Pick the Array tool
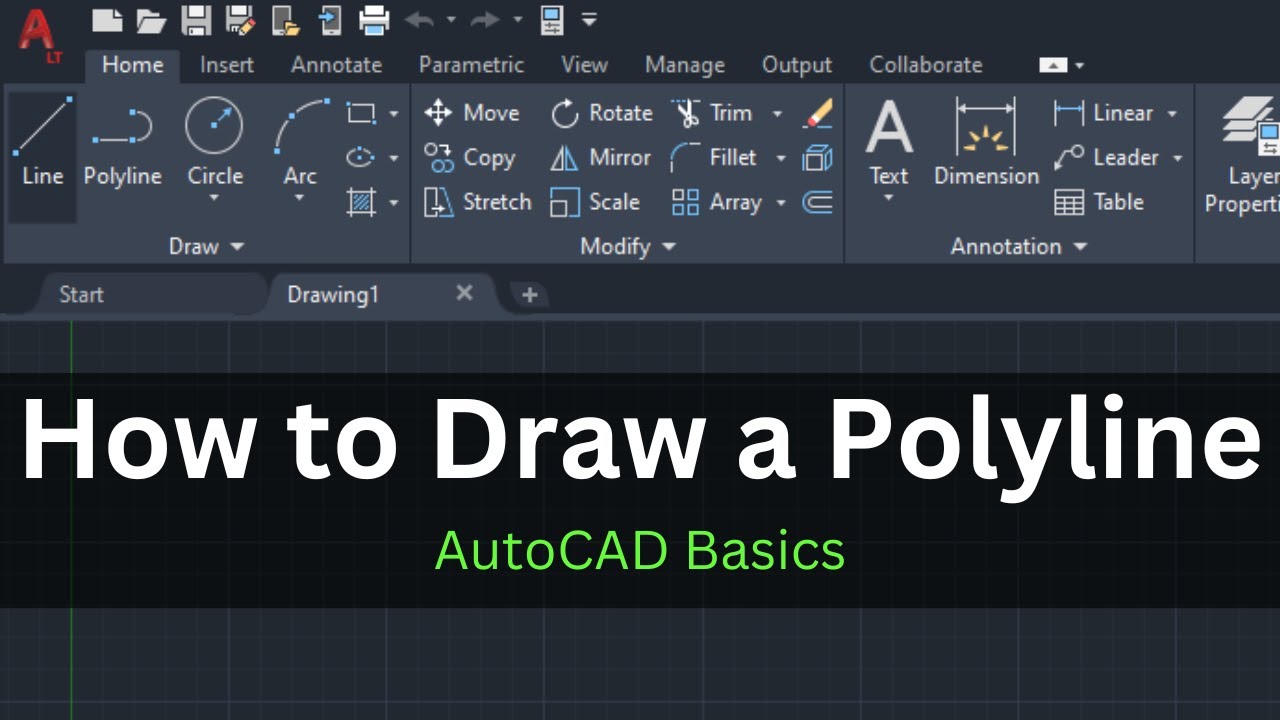Screen dimensions: 1280x720 point(716,202)
